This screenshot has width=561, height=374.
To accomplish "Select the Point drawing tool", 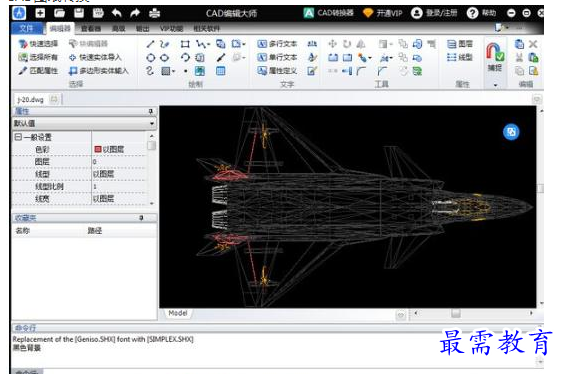I will click(x=185, y=71).
